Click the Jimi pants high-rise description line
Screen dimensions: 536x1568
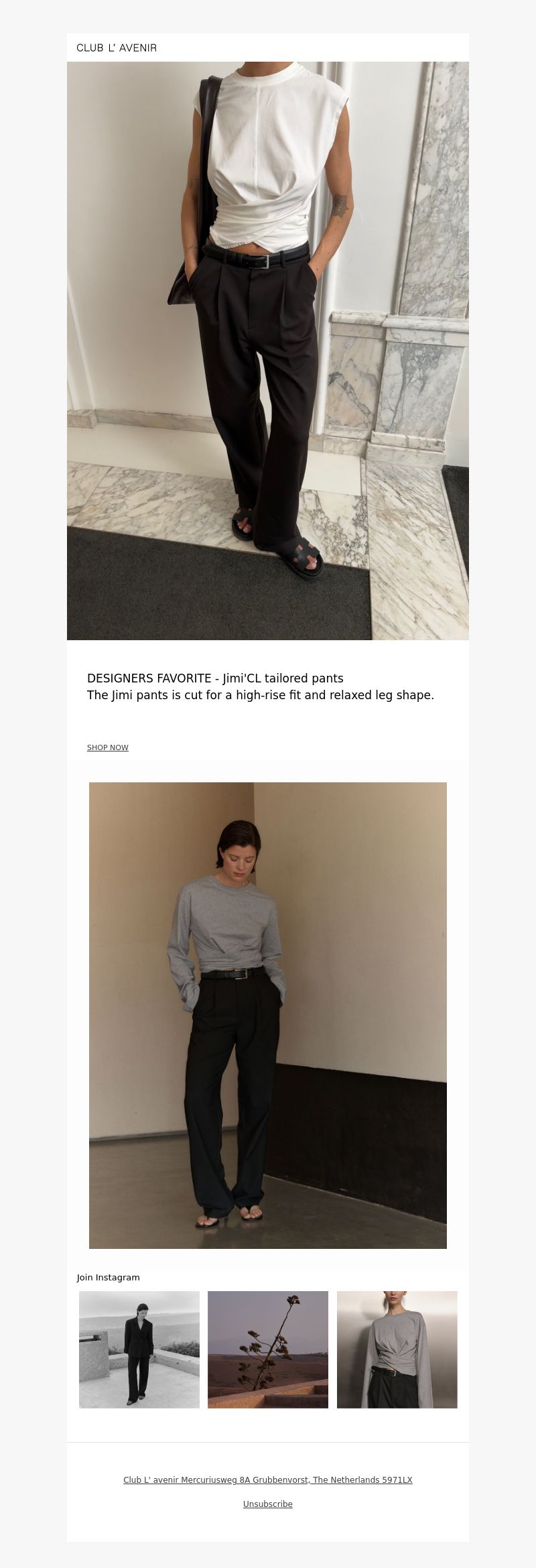(261, 695)
